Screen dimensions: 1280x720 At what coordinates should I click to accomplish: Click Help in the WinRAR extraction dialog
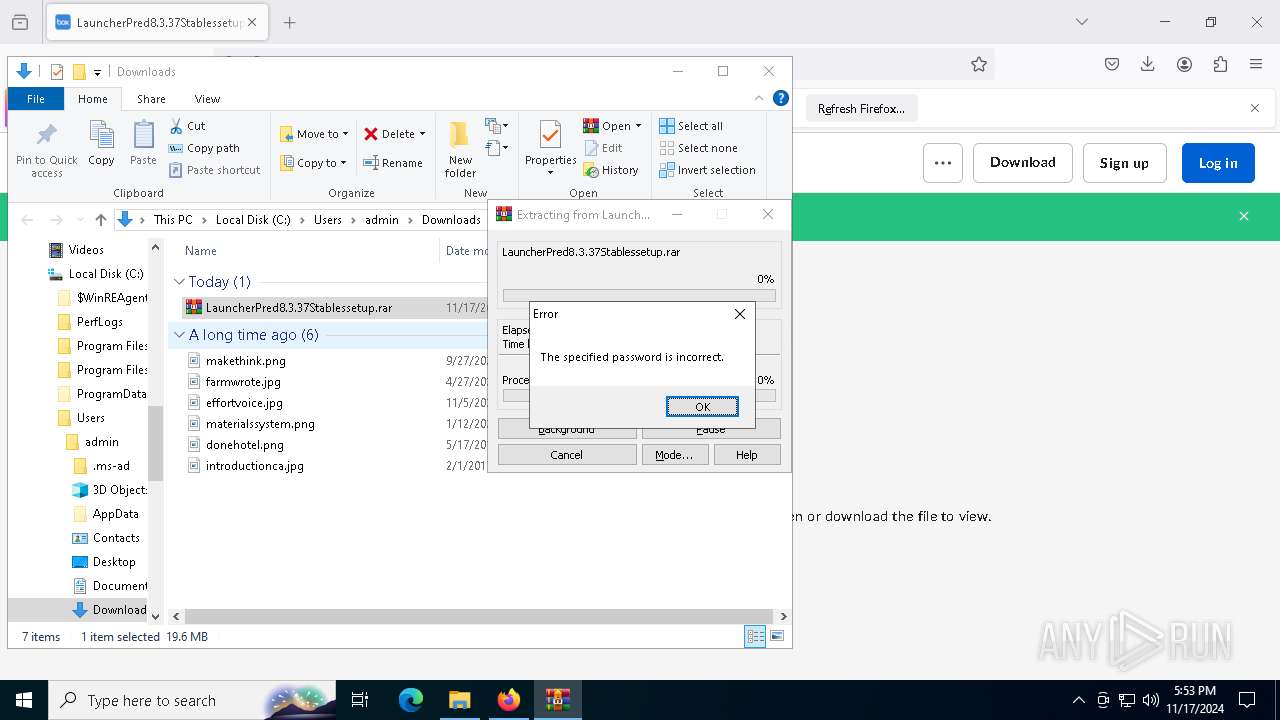click(x=747, y=454)
